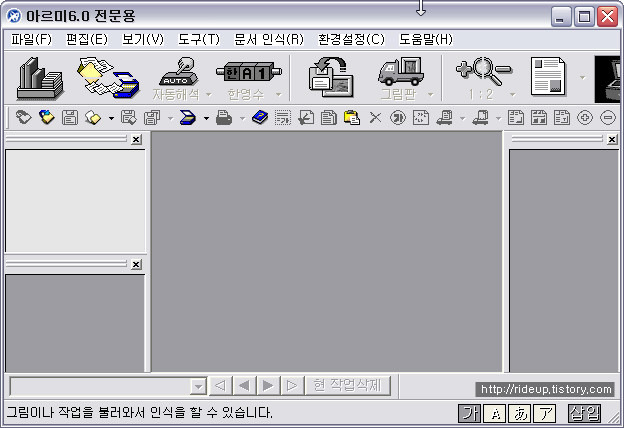Expand the 자동해석 dropdown arrow
Image resolution: width=624 pixels, height=428 pixels.
(x=209, y=95)
